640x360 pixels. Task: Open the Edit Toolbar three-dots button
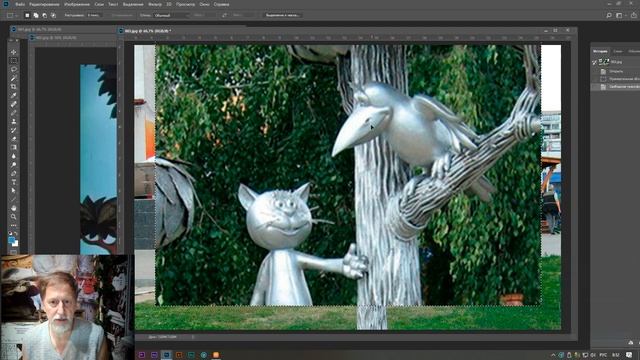[13, 225]
